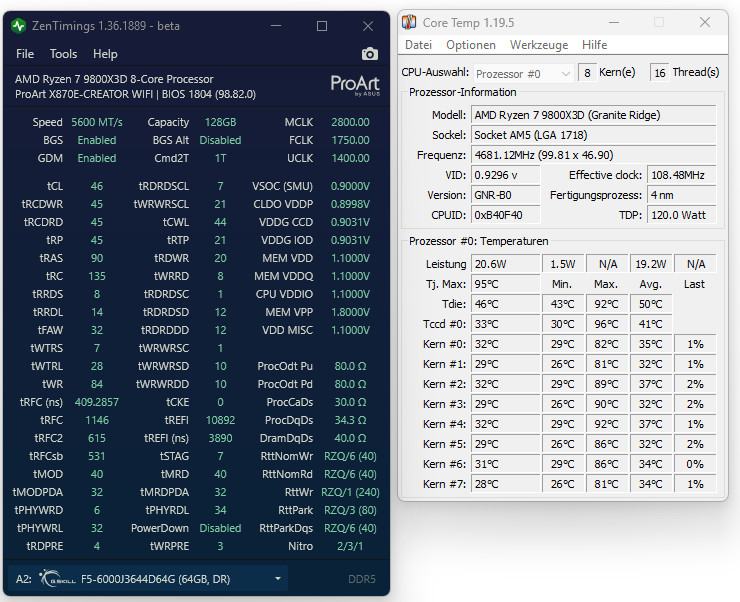Click the Cmd2T value 1T
Viewport: 740px width, 602px height.
click(220, 158)
